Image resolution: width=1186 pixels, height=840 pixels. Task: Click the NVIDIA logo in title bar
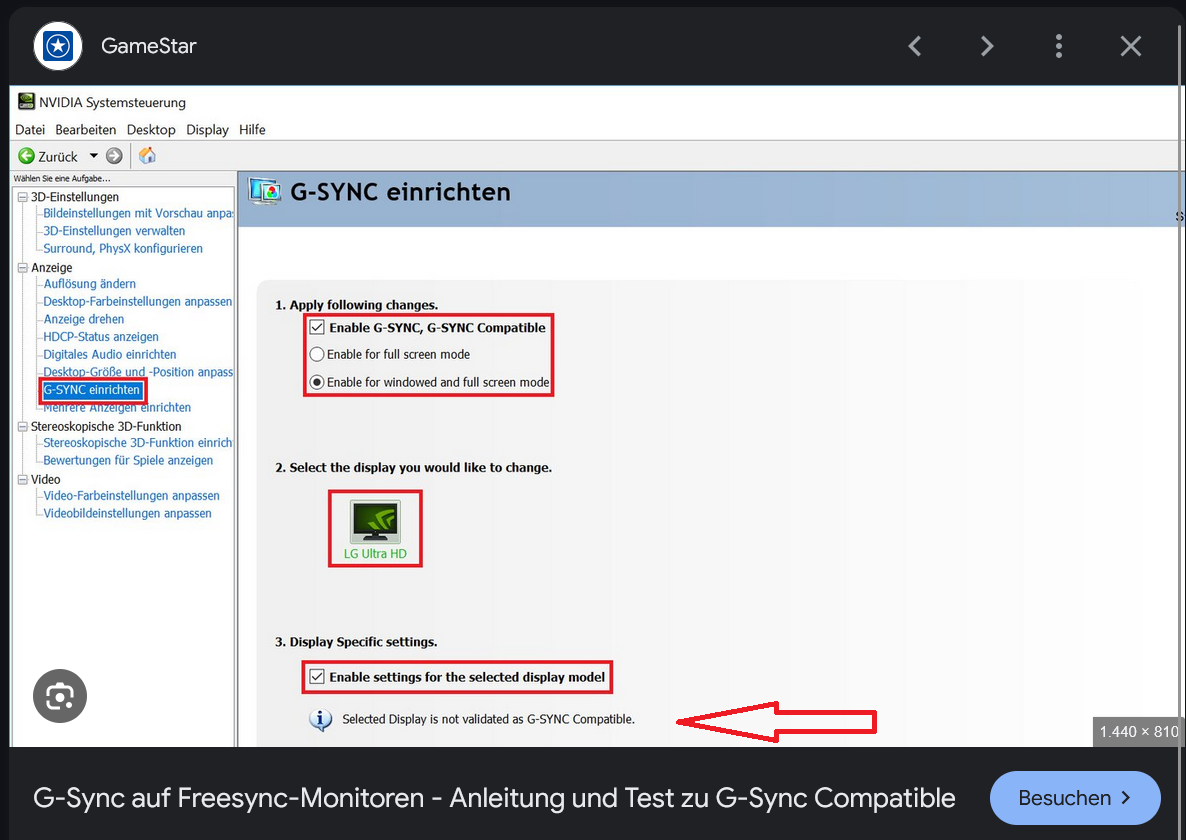tap(26, 101)
